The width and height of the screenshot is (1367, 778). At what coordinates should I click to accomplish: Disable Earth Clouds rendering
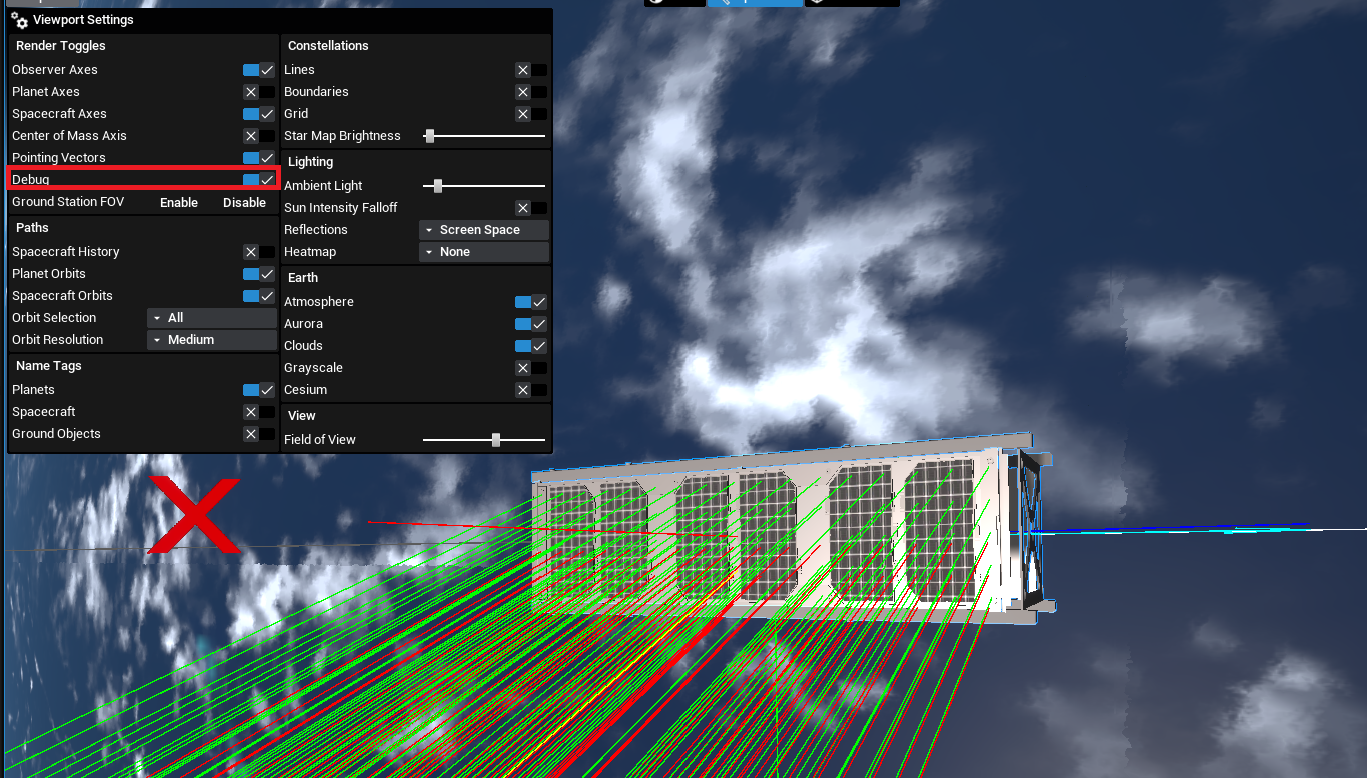tap(530, 346)
